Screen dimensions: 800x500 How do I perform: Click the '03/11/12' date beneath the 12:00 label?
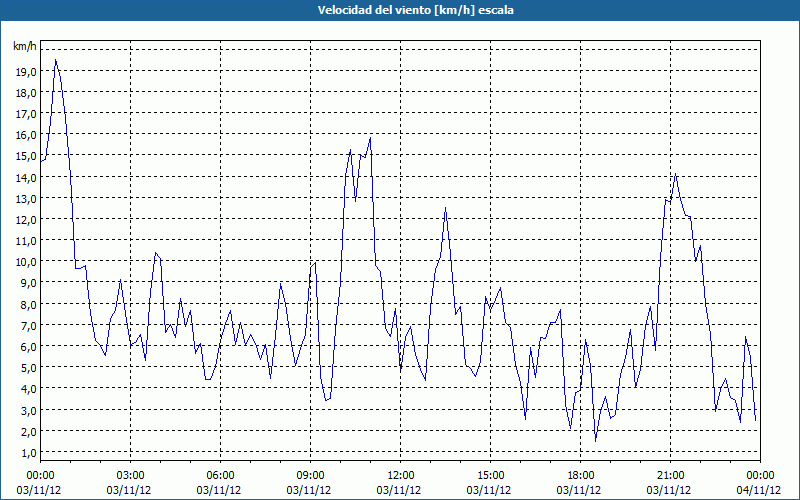(399, 490)
